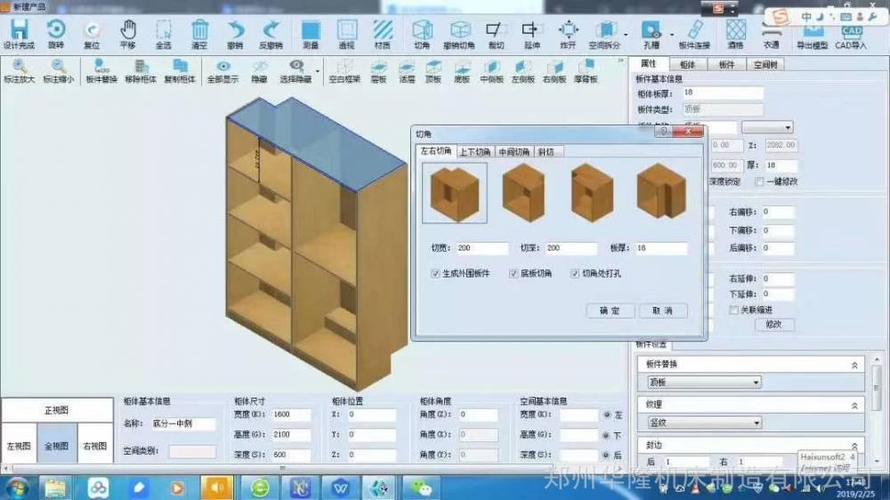This screenshot has height=500, width=890.
Task: Open the dropdown beside the panel name field
Action: pyautogui.click(x=767, y=127)
